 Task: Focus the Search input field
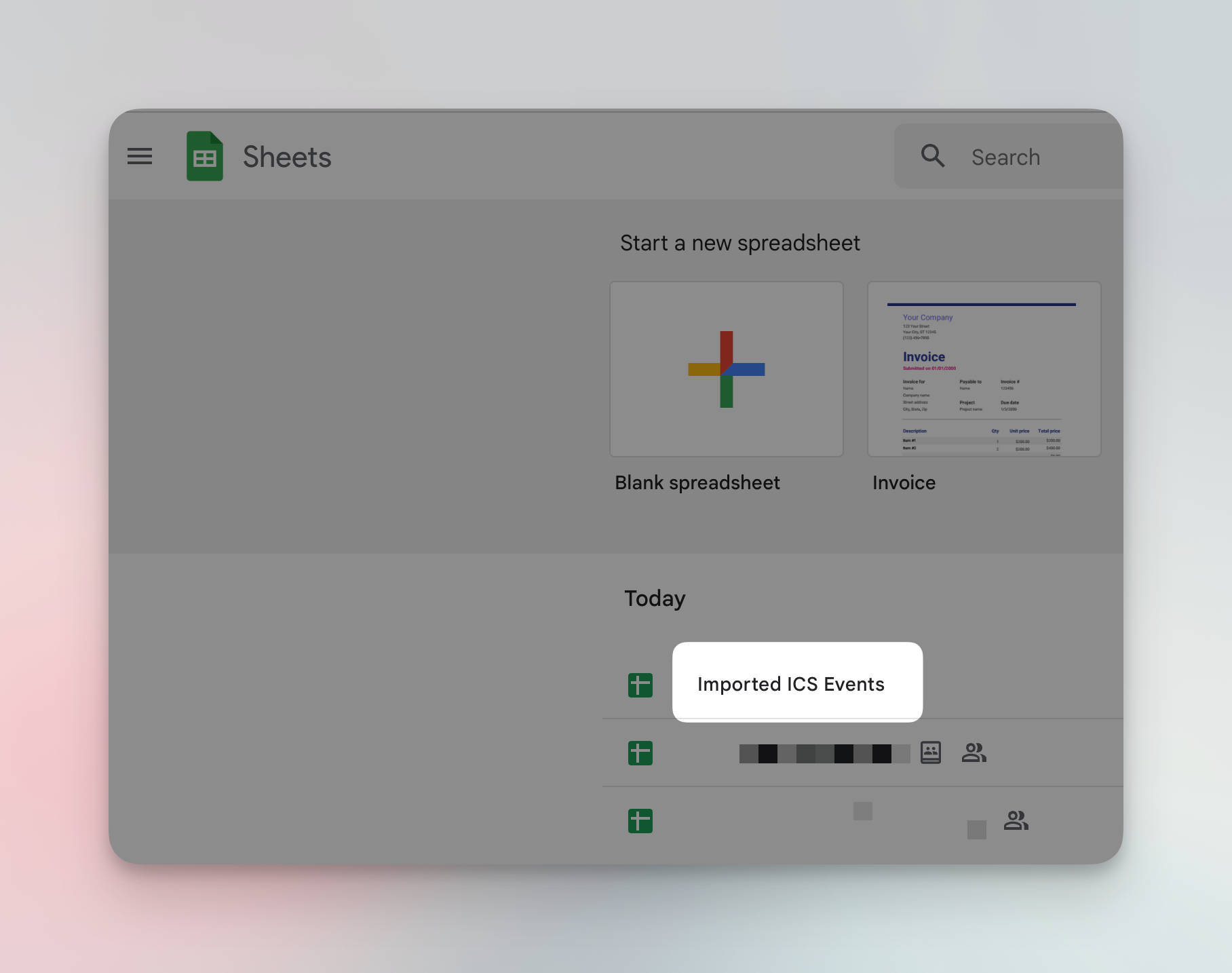(1009, 156)
